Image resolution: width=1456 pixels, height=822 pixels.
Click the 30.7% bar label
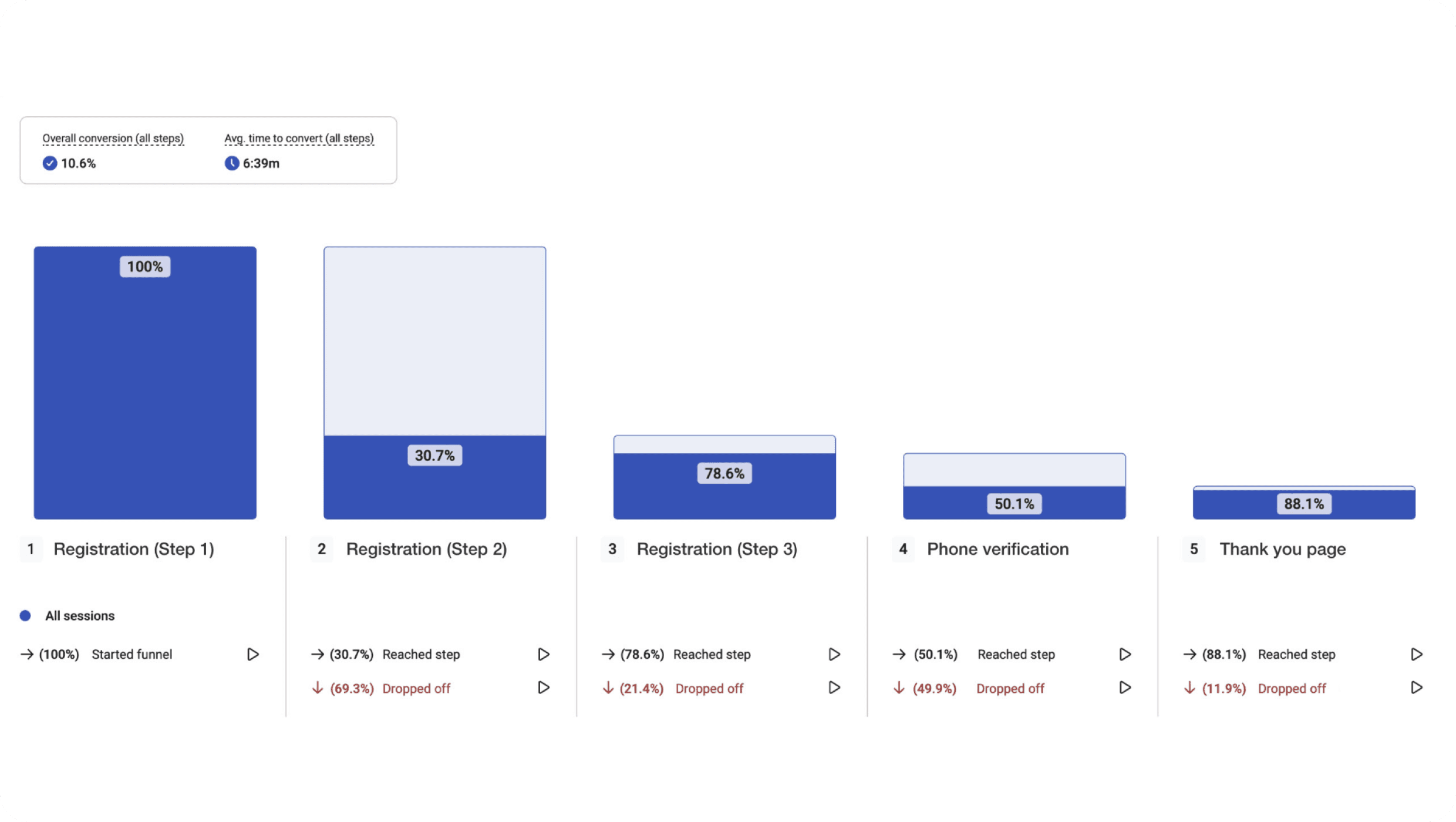click(x=434, y=456)
